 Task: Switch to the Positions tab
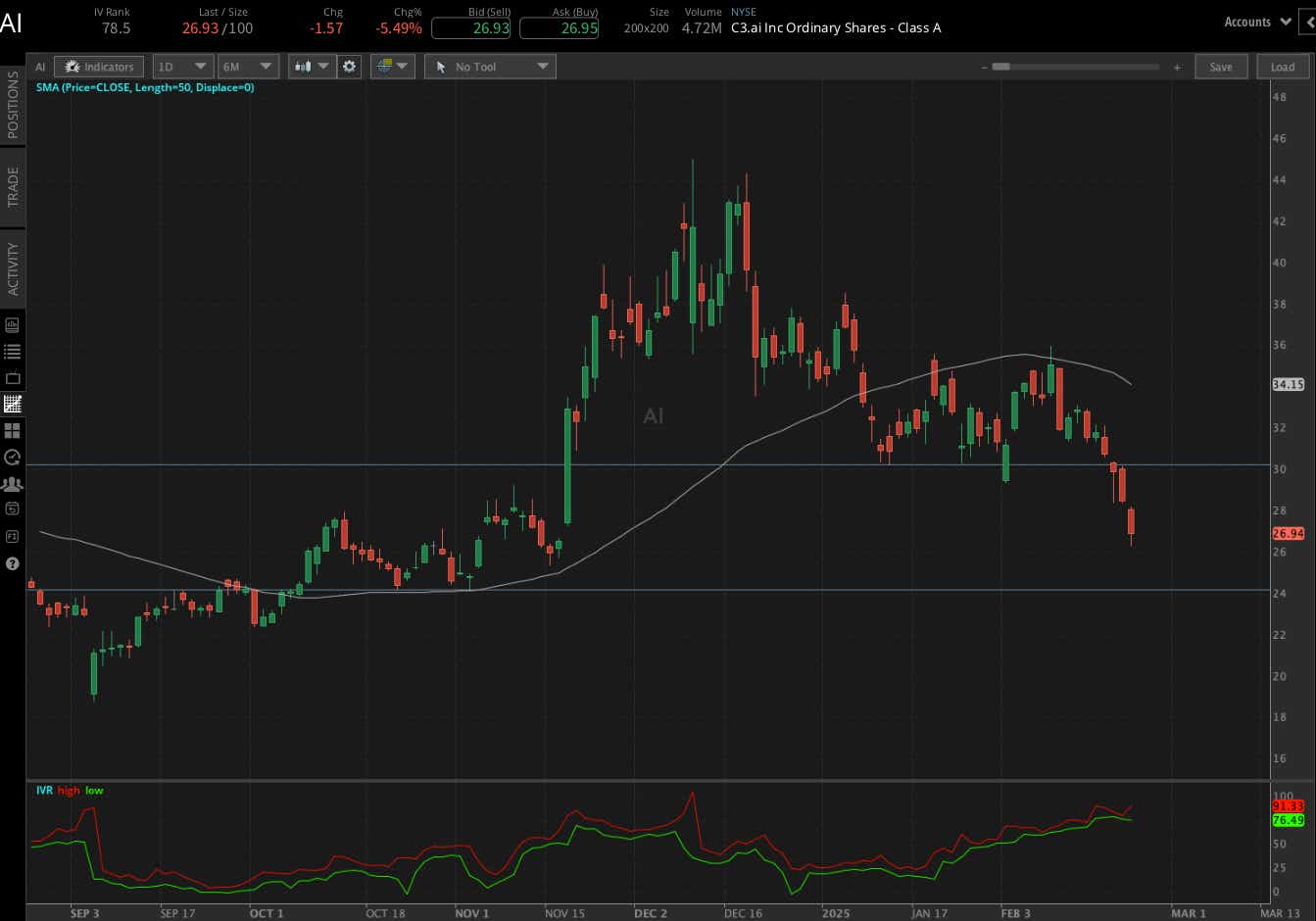[x=13, y=105]
